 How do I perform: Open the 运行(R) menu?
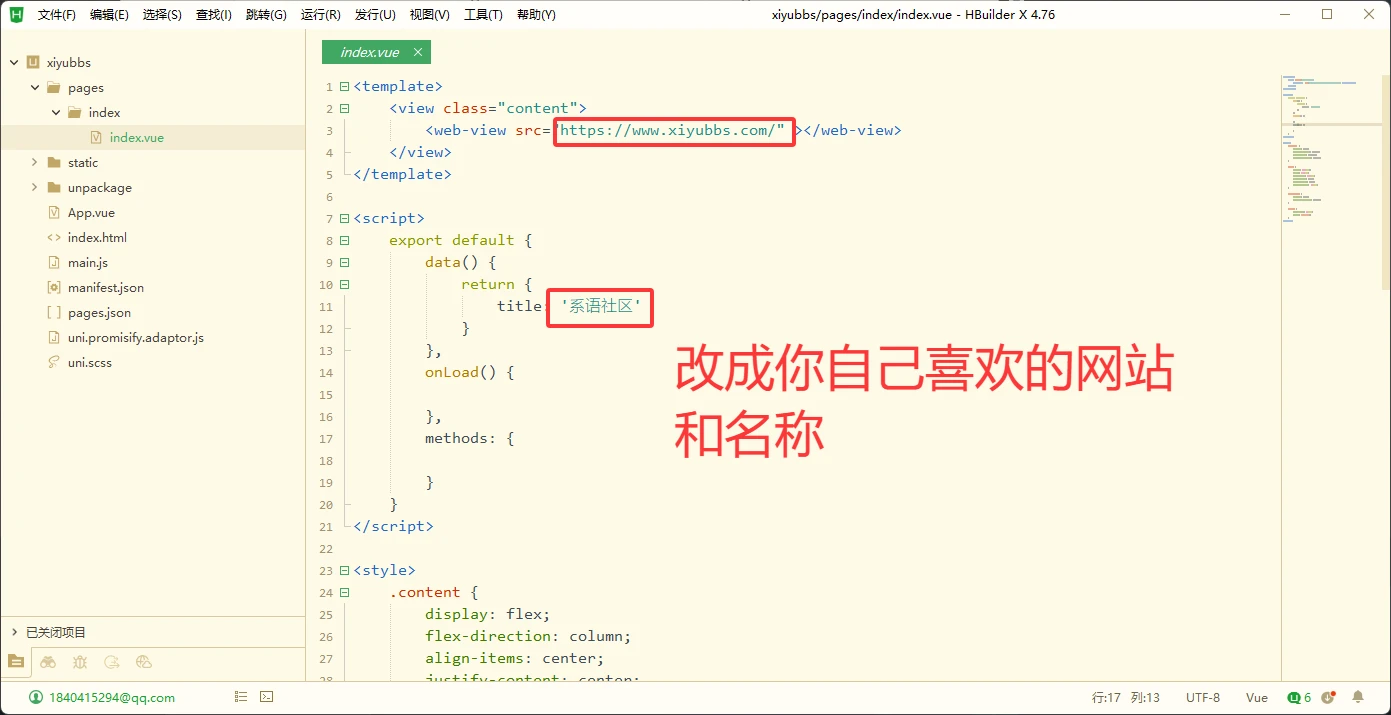(x=320, y=14)
